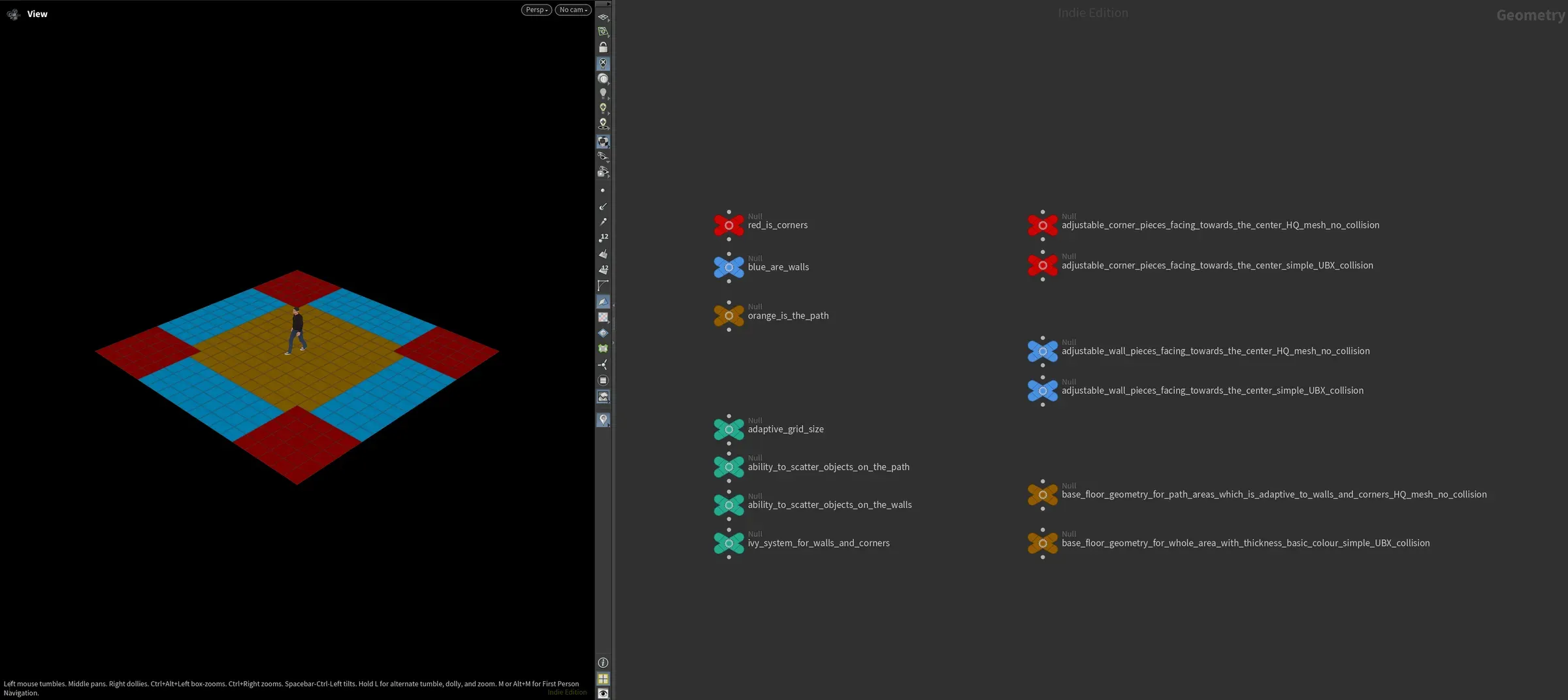Select the no-lighting bulb with X icon
The width and height of the screenshot is (1568, 700).
tap(603, 63)
